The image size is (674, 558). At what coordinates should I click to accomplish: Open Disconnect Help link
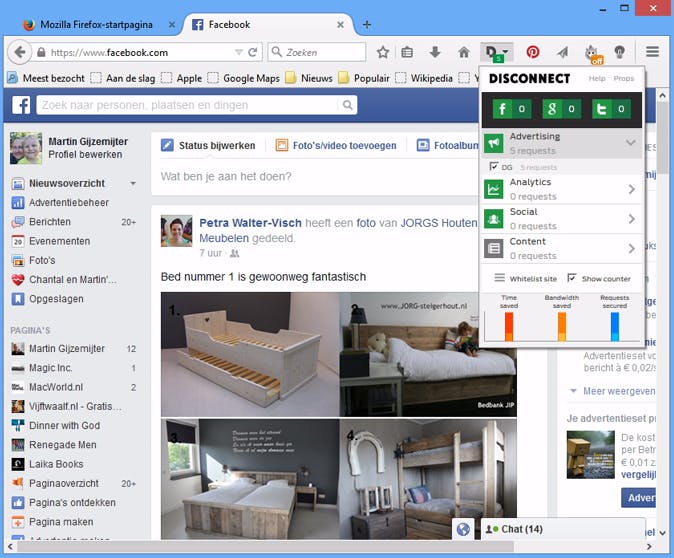tap(597, 78)
